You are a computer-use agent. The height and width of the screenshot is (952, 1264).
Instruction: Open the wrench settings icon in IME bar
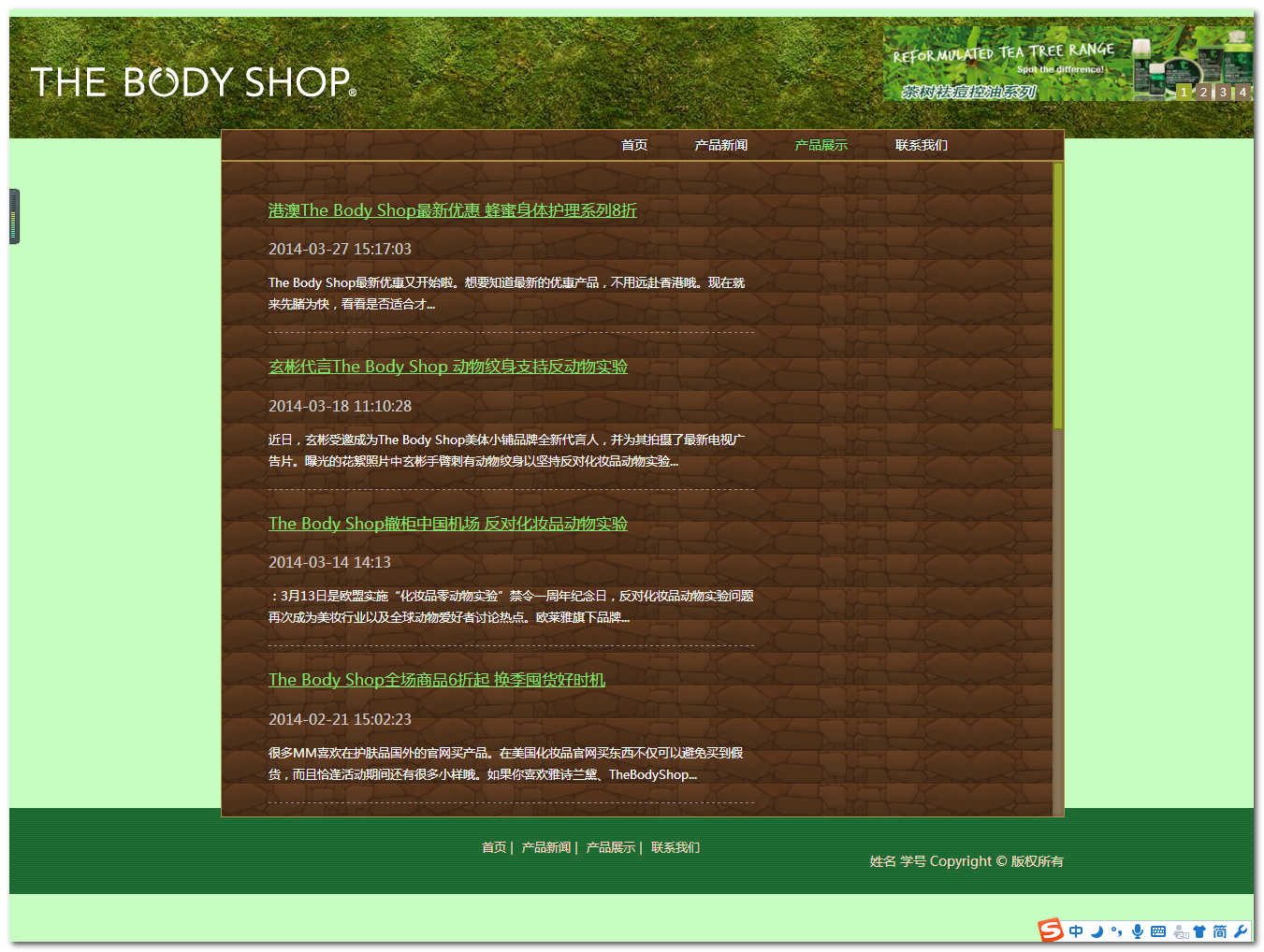1241,931
